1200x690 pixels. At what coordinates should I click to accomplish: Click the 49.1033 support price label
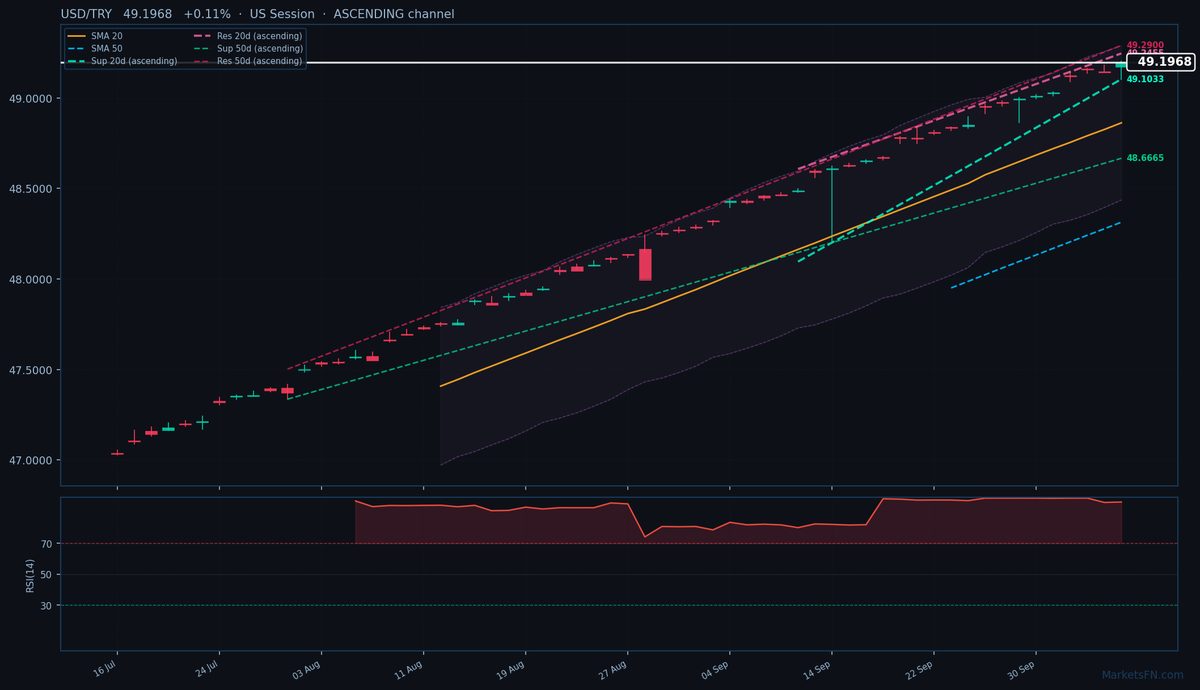[1145, 79]
